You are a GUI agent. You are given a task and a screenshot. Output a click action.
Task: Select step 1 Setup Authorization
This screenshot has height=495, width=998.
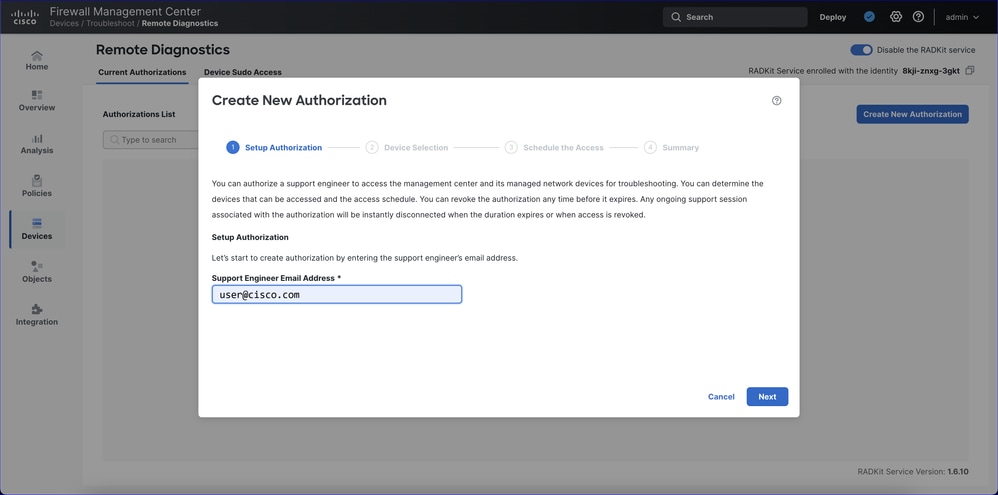tap(274, 148)
